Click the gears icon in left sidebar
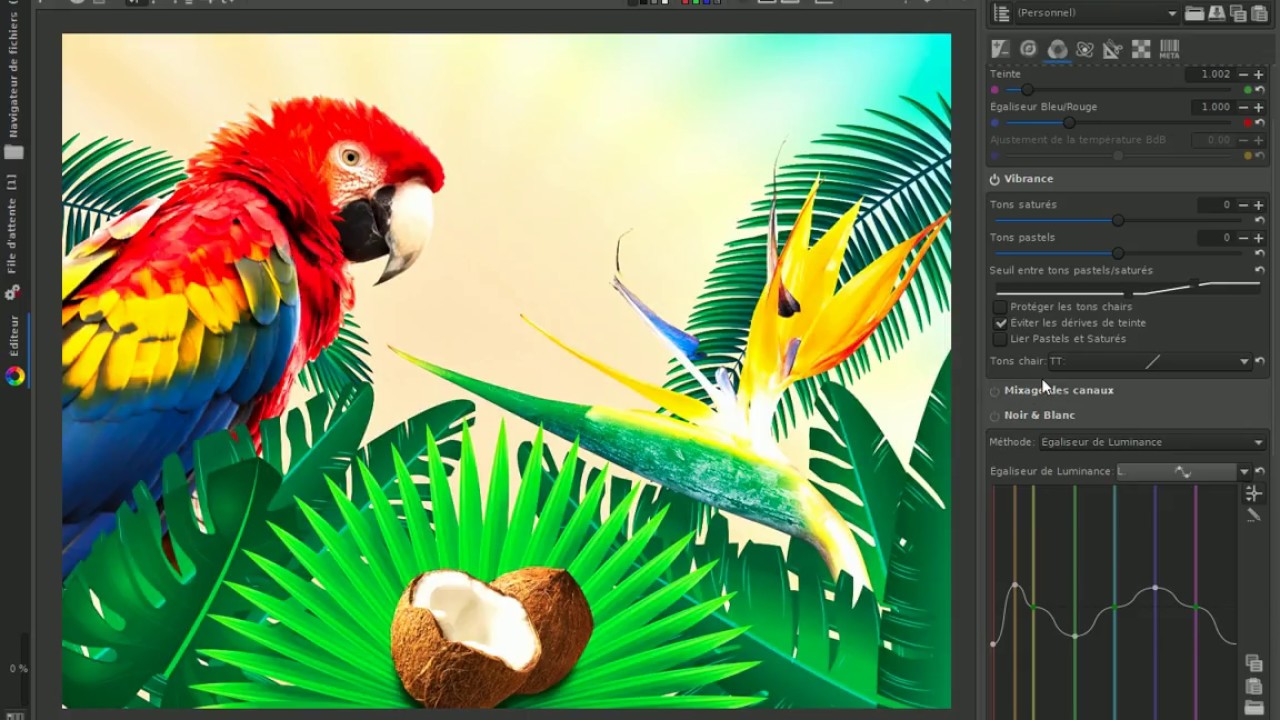 point(13,292)
